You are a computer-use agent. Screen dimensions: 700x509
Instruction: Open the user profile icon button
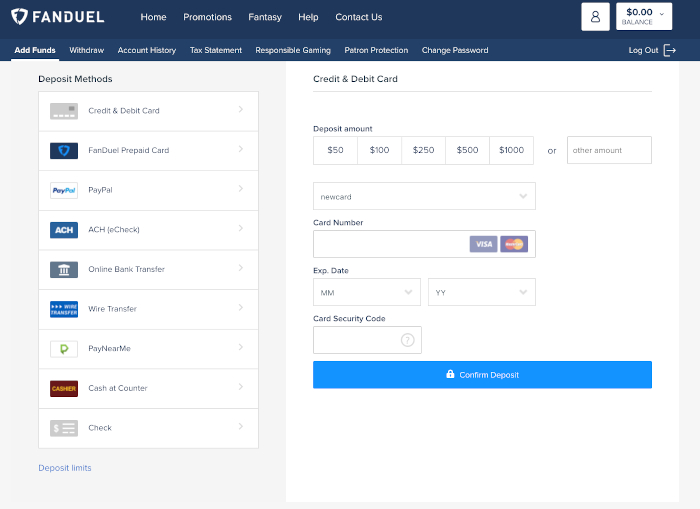point(595,17)
